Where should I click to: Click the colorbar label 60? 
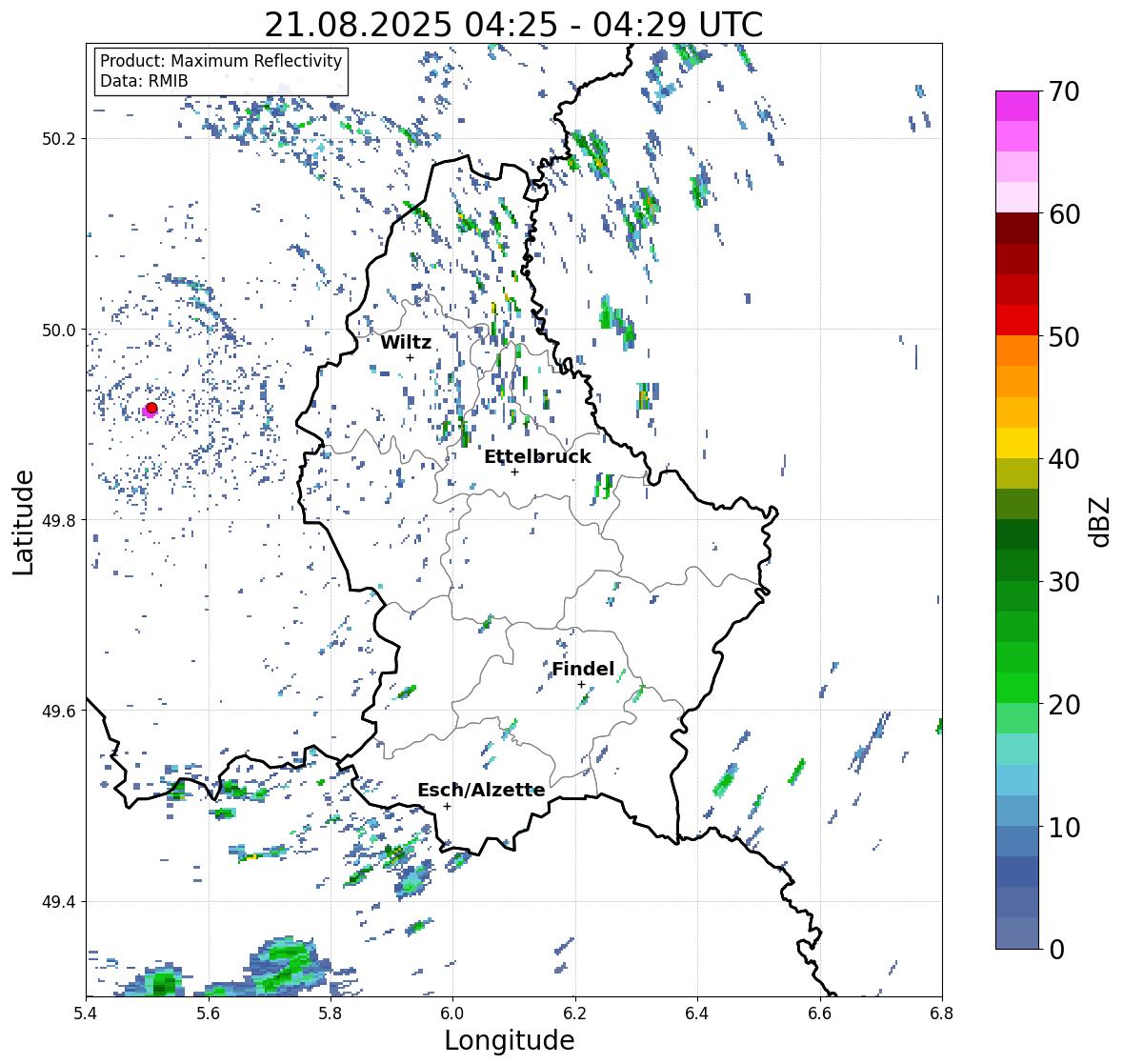tap(1064, 214)
